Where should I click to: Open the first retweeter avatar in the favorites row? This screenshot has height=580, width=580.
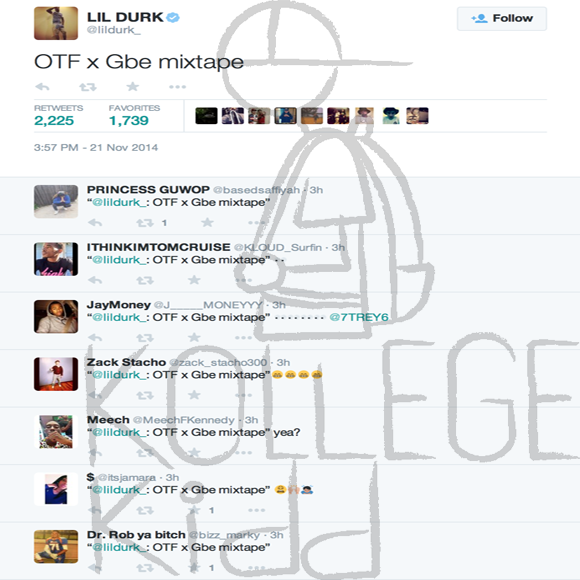point(206,116)
